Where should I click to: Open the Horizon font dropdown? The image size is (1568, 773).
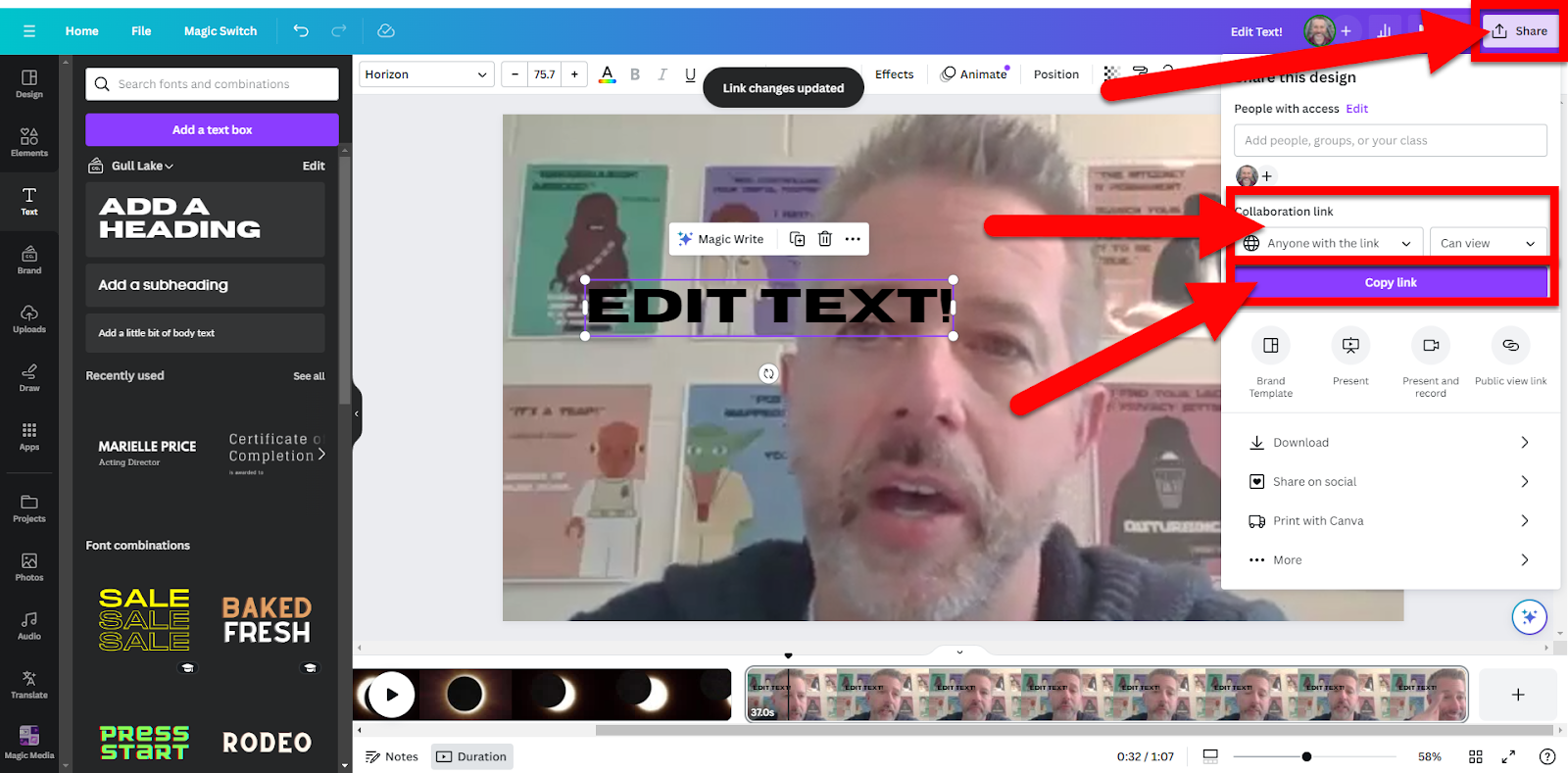point(426,74)
